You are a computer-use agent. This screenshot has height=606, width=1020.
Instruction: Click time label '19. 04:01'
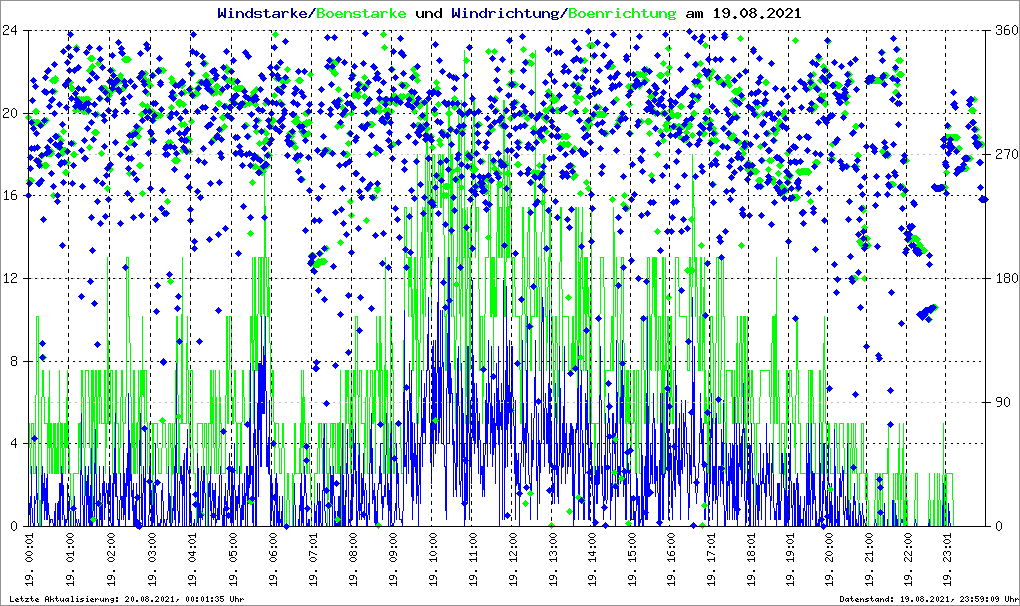[191, 559]
